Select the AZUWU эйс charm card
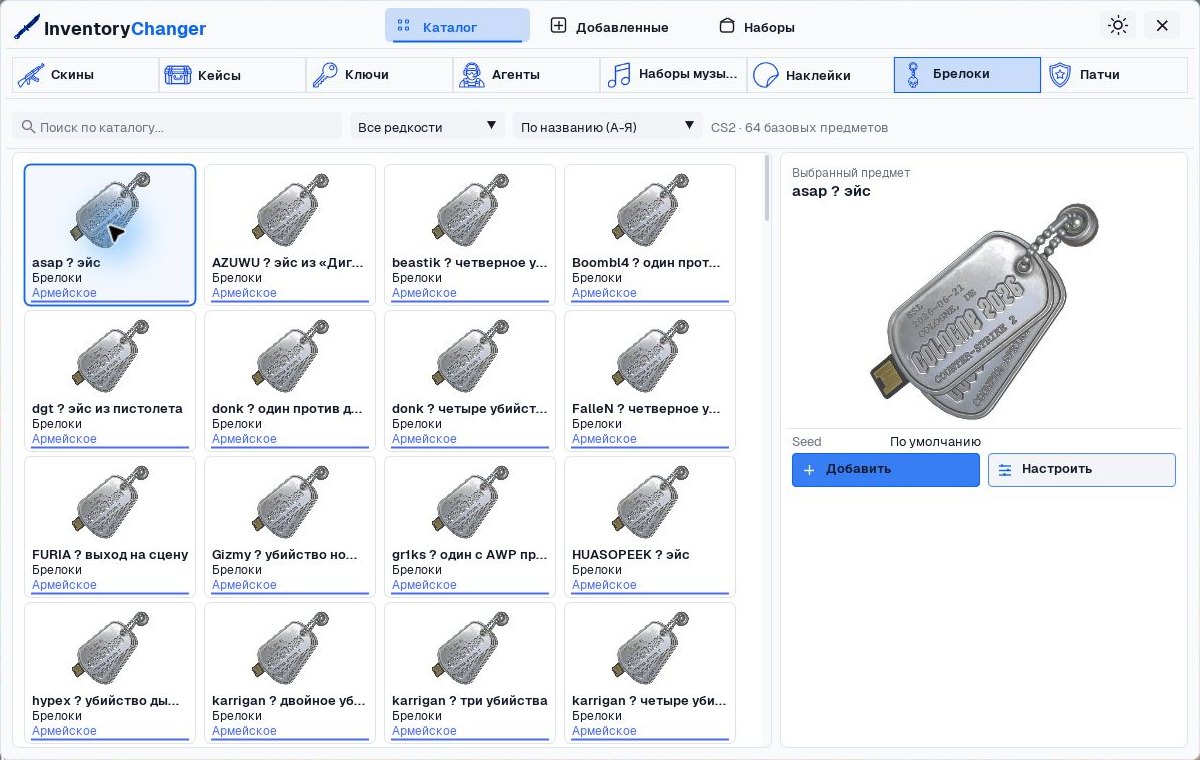Image resolution: width=1200 pixels, height=760 pixels. click(x=290, y=235)
